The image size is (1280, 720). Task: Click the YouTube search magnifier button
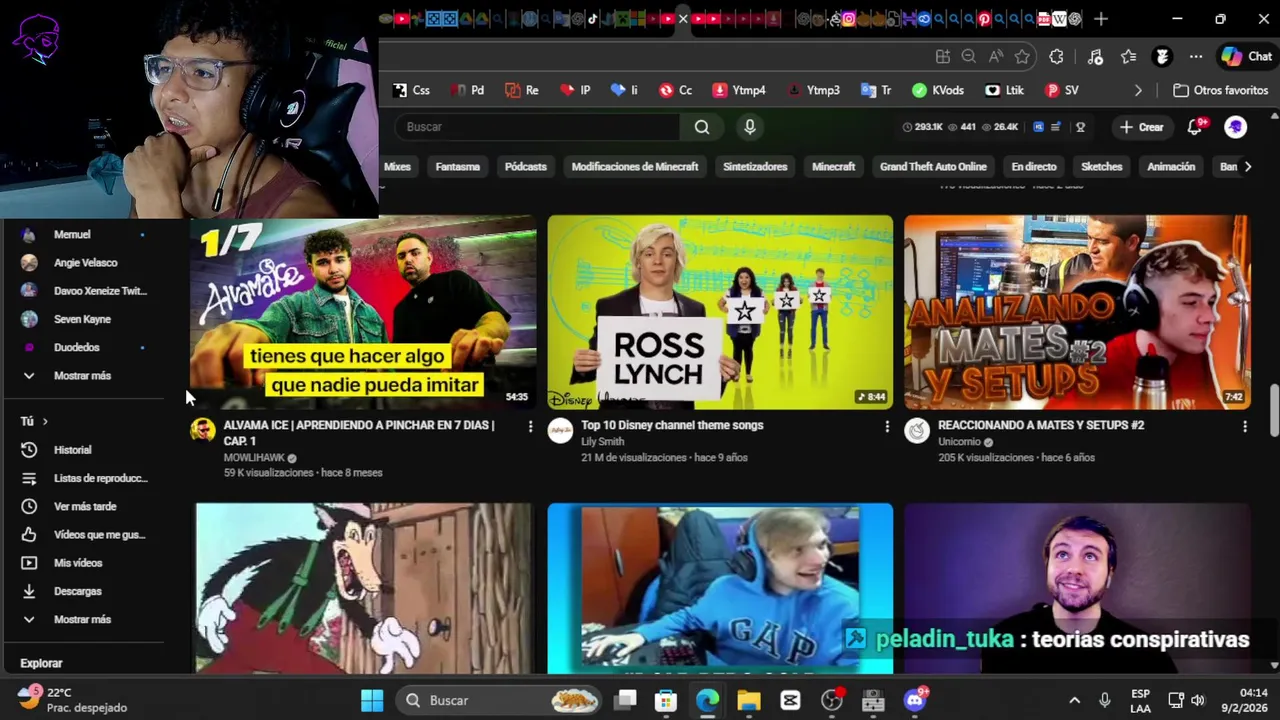click(x=702, y=127)
